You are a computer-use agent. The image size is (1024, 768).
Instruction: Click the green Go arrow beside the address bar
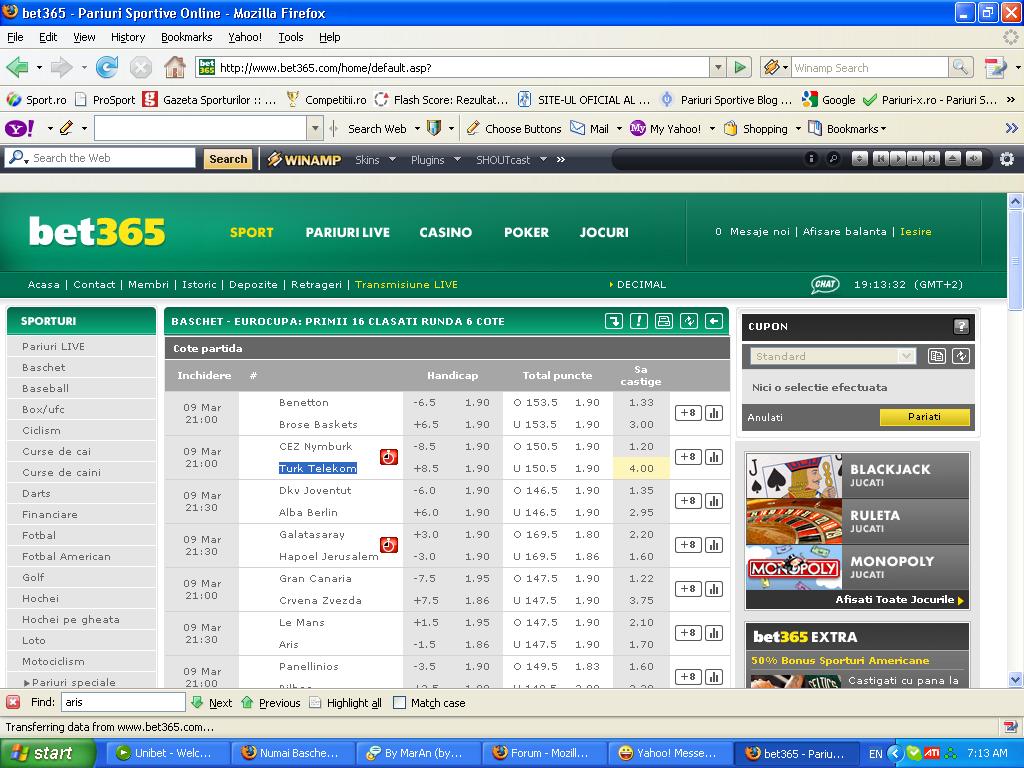tap(740, 67)
